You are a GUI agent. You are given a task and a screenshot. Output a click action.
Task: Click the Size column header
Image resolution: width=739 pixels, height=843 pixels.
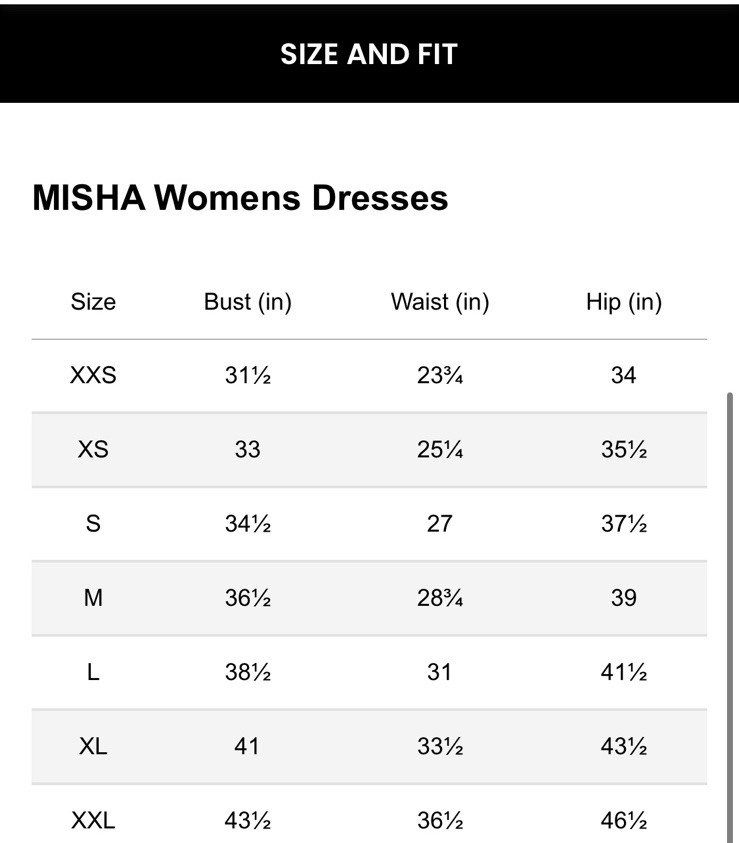click(93, 302)
